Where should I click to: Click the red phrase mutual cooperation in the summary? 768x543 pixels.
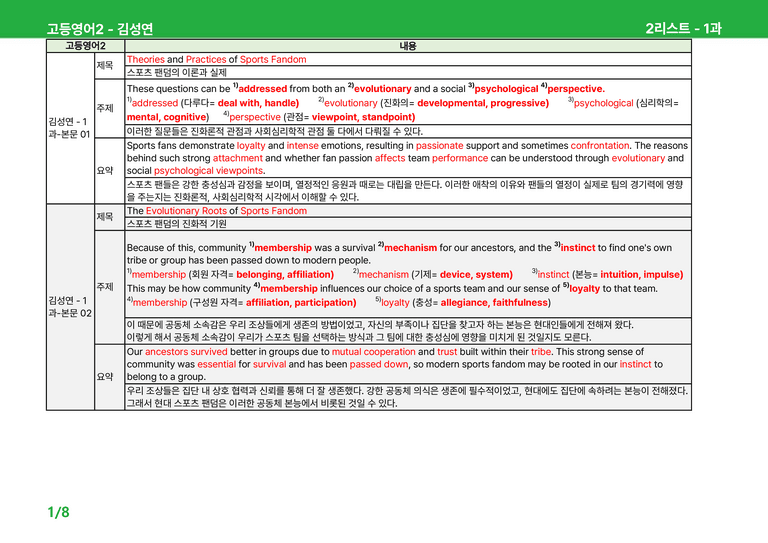(x=374, y=352)
